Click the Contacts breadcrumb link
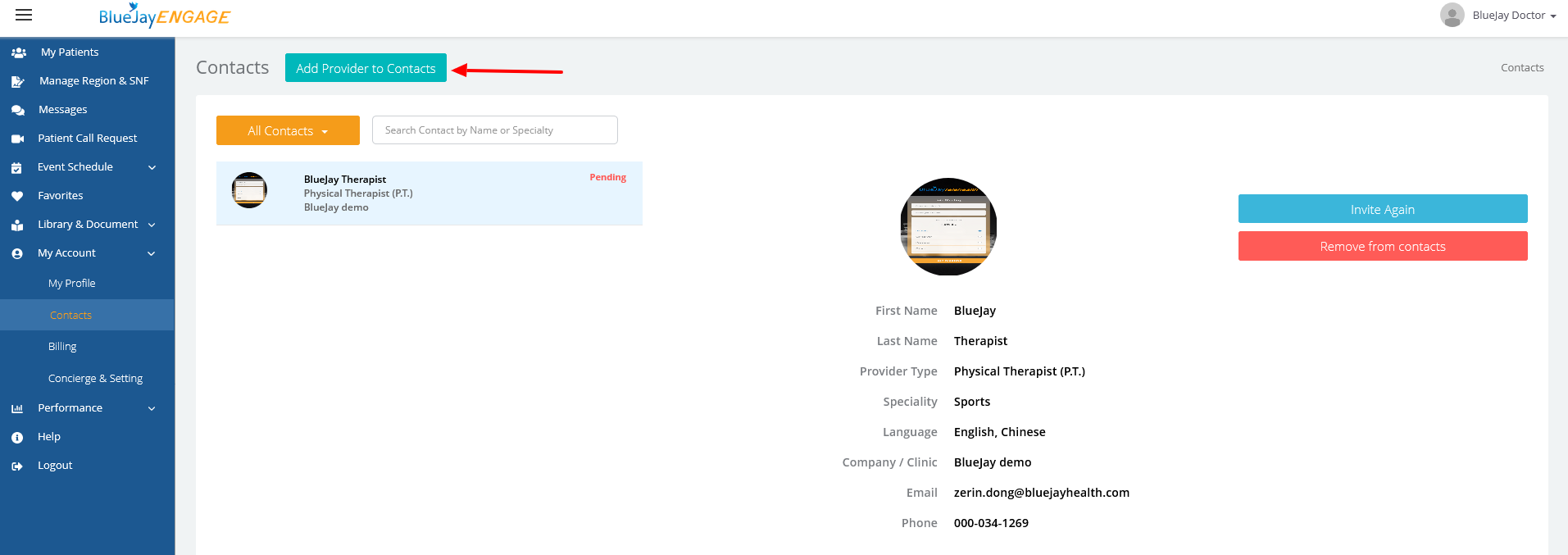The width and height of the screenshot is (1568, 555). 1522,67
